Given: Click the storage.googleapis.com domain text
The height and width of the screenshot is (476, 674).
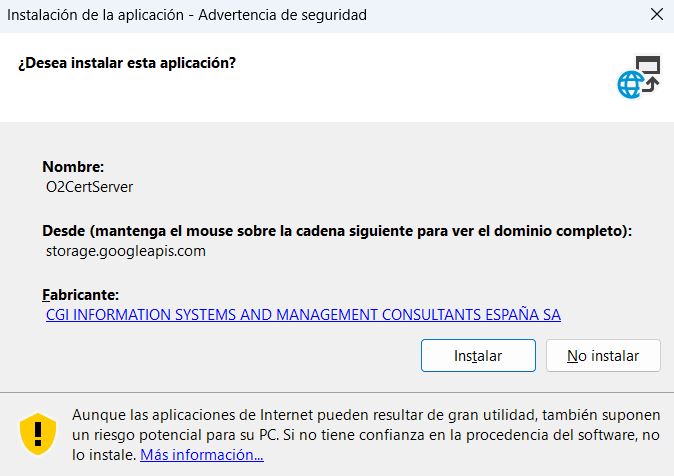Looking at the screenshot, I should click(x=126, y=251).
